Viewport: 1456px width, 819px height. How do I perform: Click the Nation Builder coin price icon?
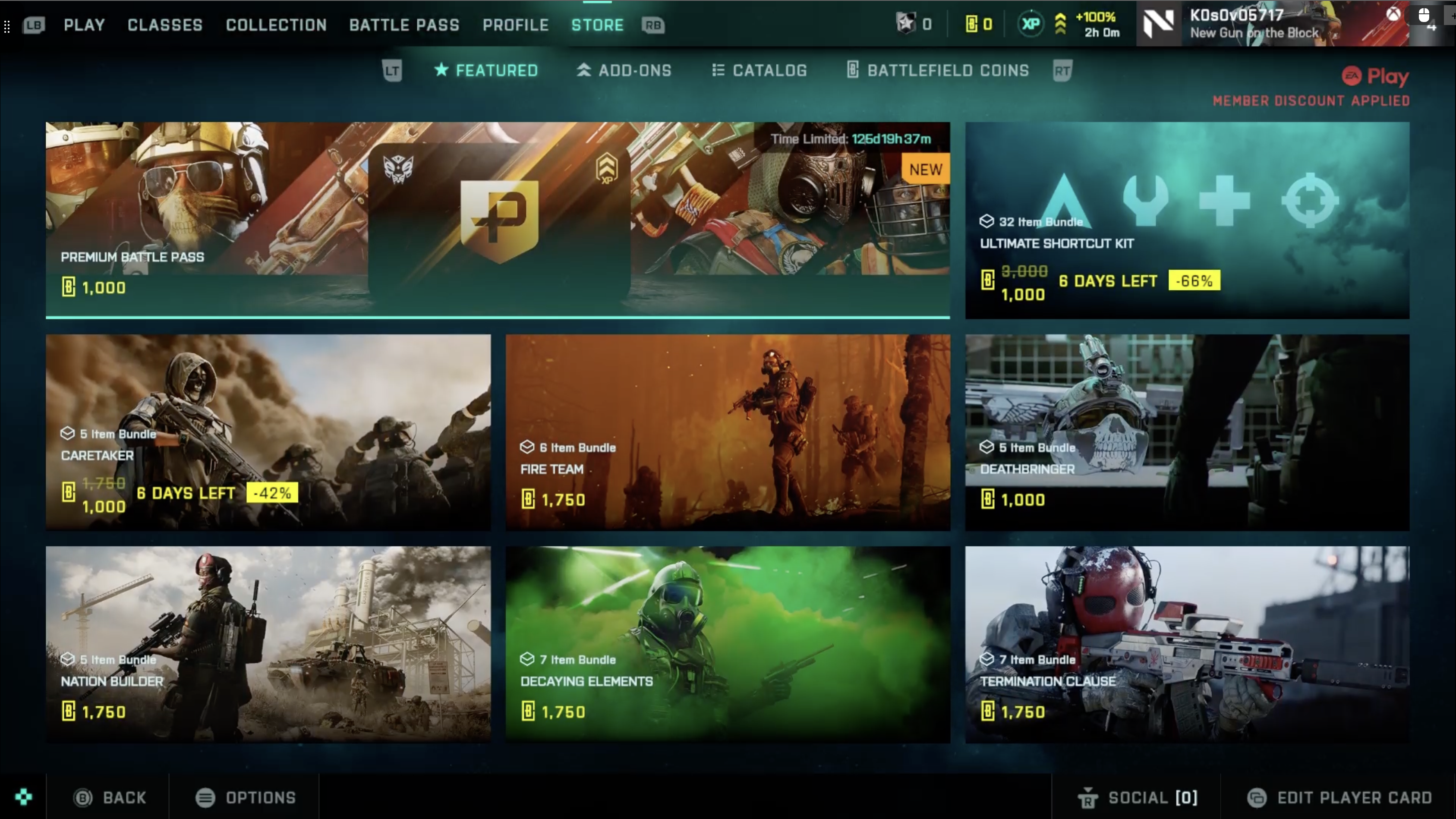[68, 711]
